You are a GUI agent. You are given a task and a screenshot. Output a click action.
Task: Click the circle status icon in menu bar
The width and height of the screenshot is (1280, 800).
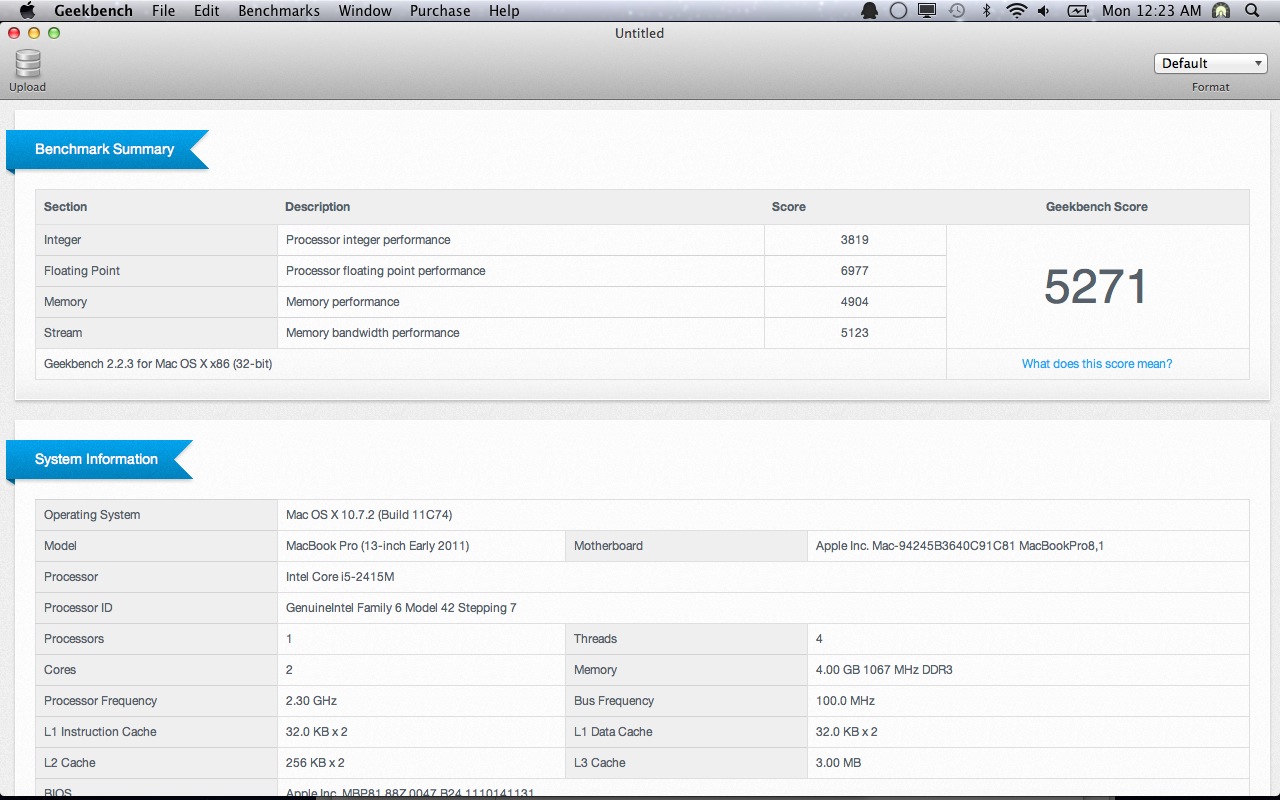point(898,11)
